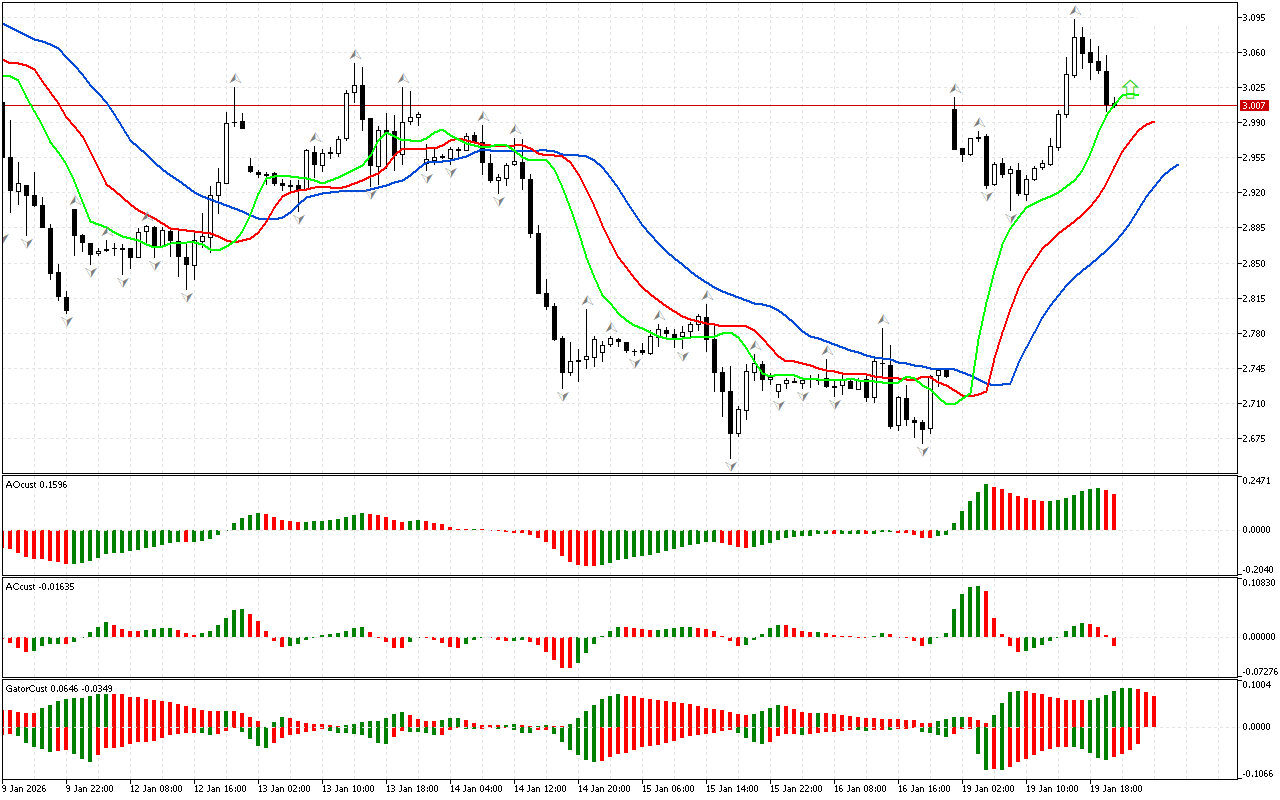This screenshot has width=1280, height=800.
Task: Click the 0.2471 scale value in AO panel
Action: pos(1256,482)
